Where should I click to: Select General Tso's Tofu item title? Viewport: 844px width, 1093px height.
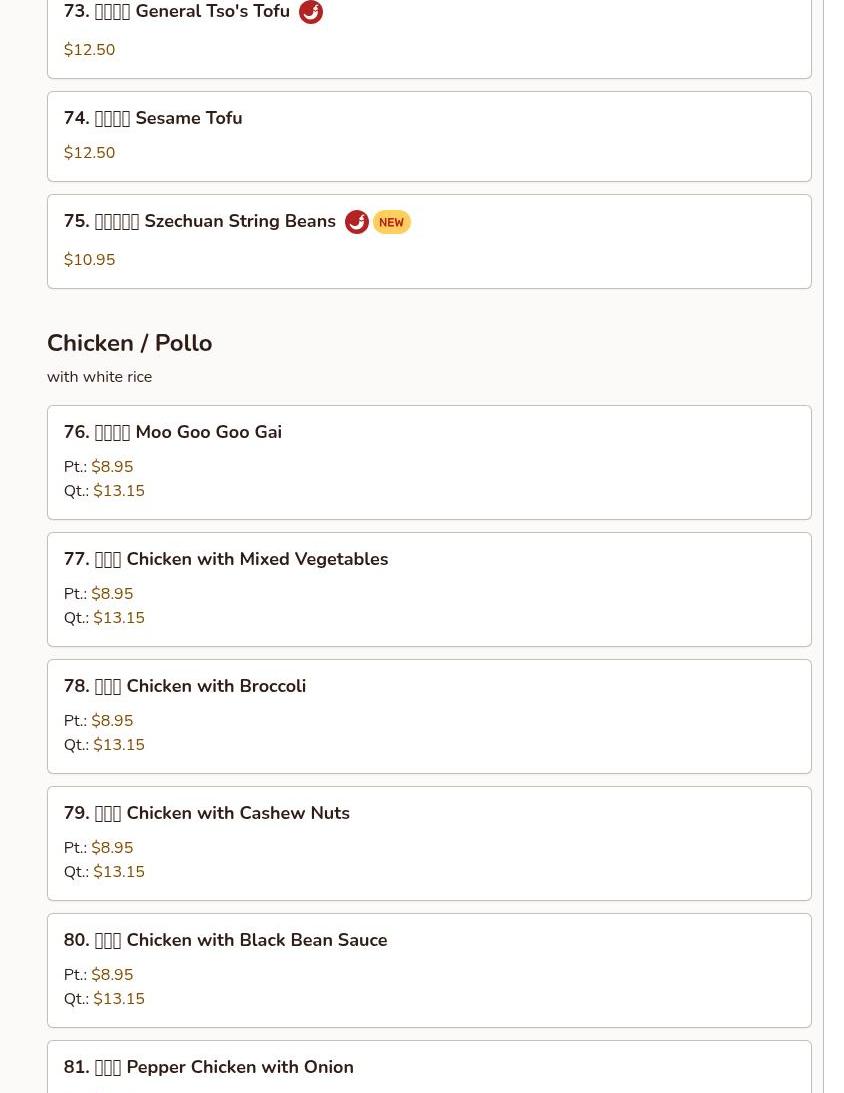click(x=176, y=11)
